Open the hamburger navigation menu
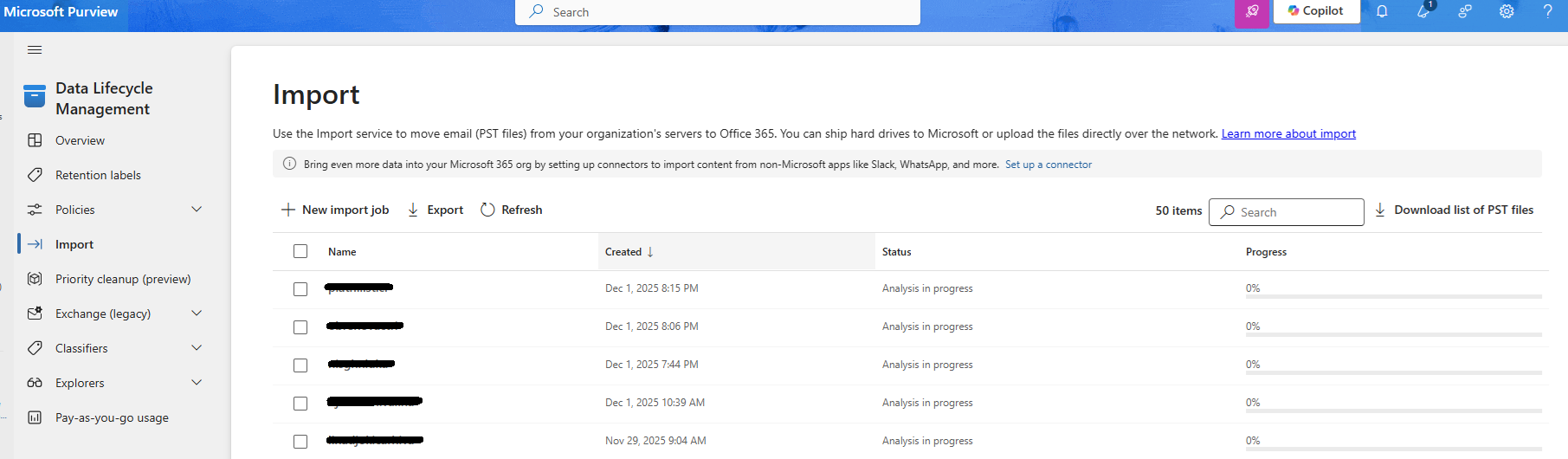This screenshot has height=459, width=1568. [35, 49]
